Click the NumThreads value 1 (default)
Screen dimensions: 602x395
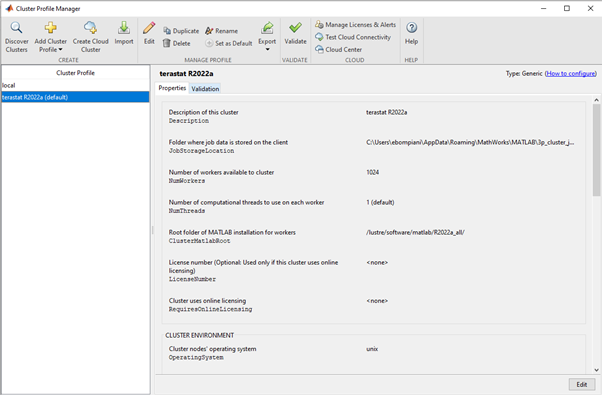(x=380, y=202)
